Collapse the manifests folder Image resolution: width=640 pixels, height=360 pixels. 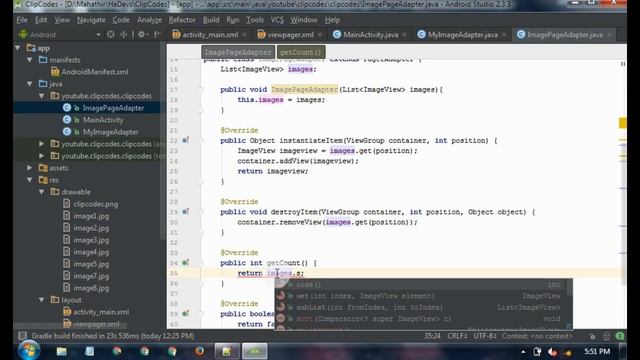(x=30, y=60)
